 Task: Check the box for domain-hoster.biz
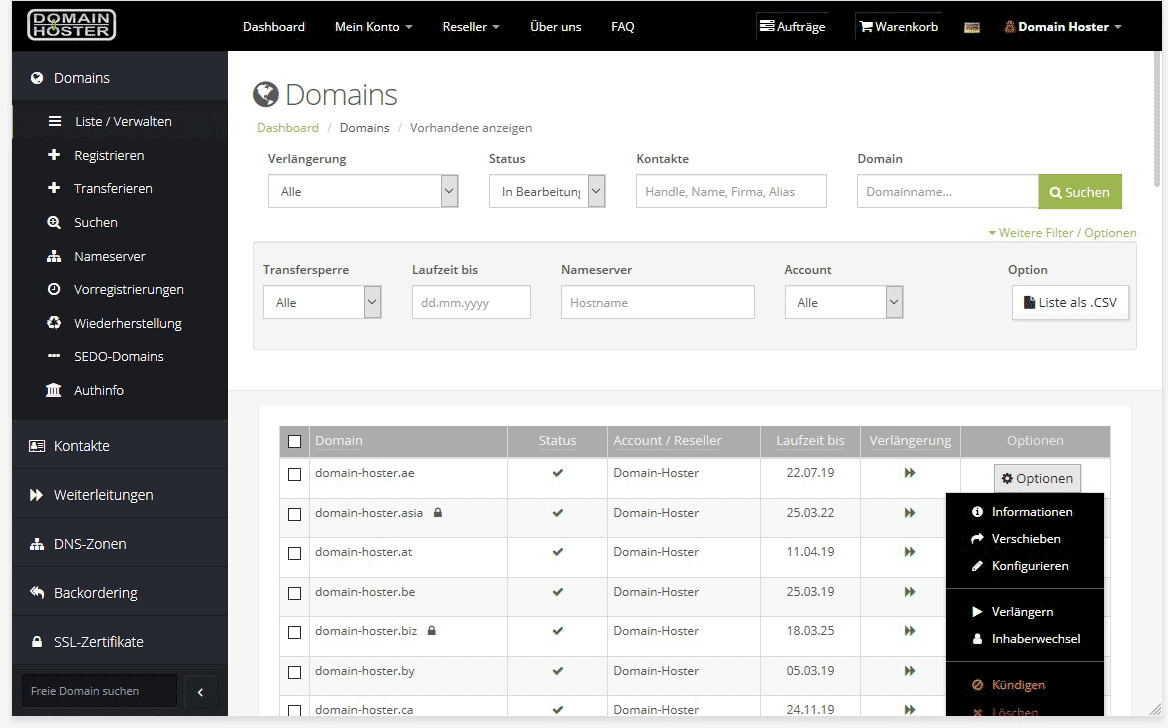294,633
